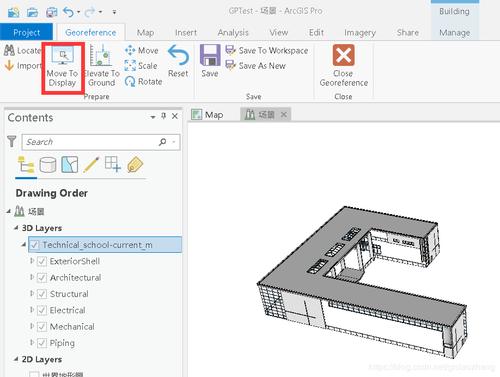The height and width of the screenshot is (377, 500).
Task: Expand the Structural layer
Action: click(x=32, y=293)
